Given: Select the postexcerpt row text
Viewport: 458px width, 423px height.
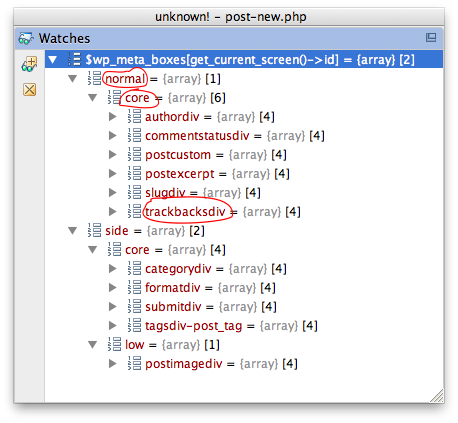Looking at the screenshot, I should click(x=217, y=174).
